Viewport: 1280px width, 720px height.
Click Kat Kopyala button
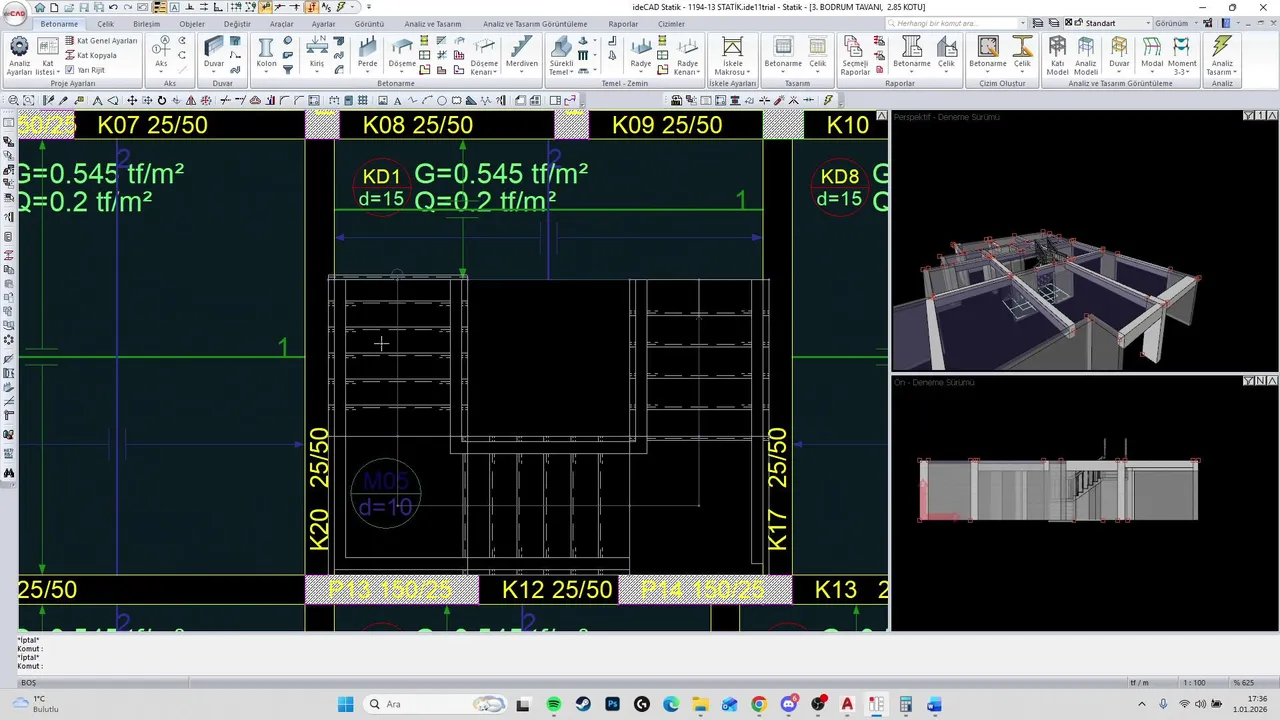[x=90, y=55]
